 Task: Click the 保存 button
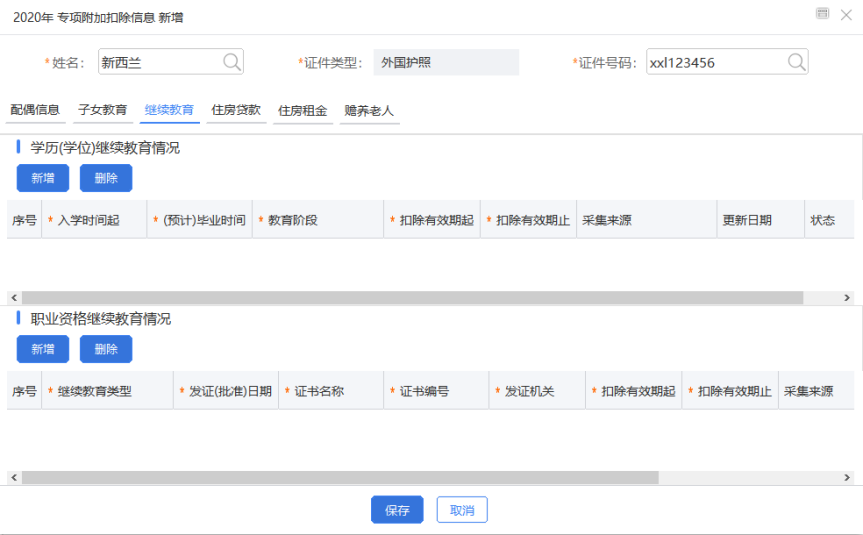tap(397, 510)
